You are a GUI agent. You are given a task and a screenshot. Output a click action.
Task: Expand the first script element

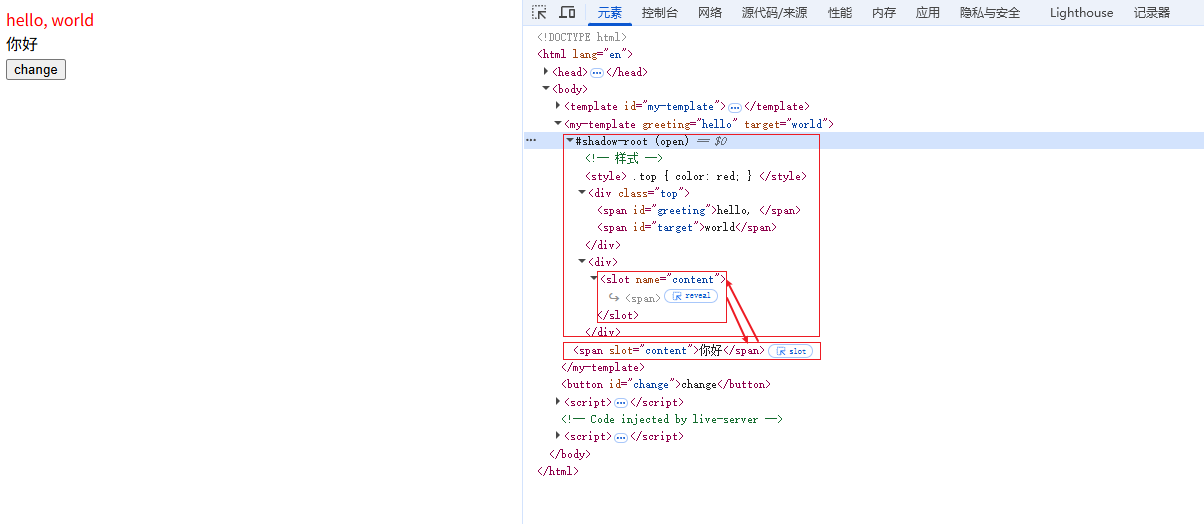(x=559, y=402)
